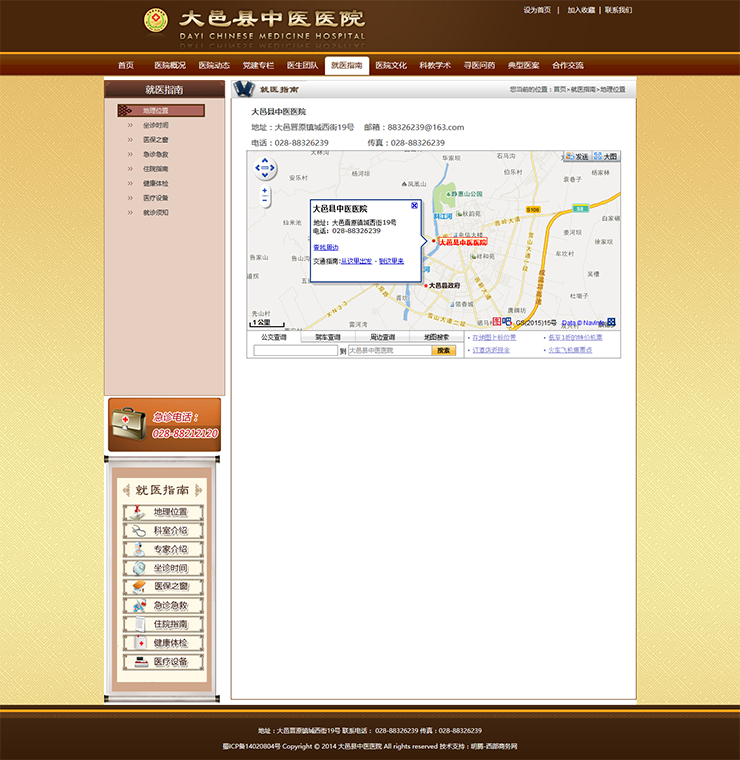Zoom in the map with plus button

(265, 190)
